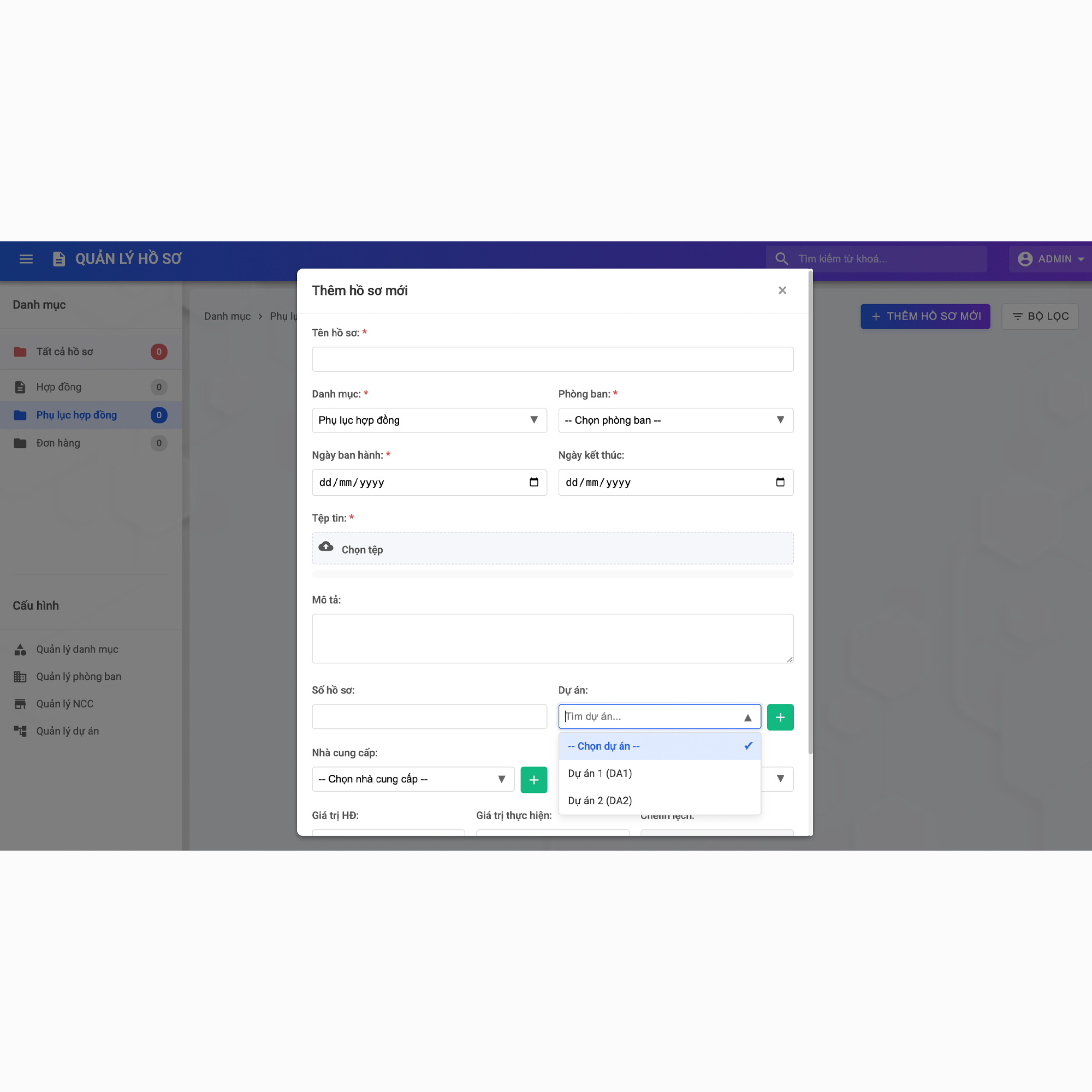The width and height of the screenshot is (1092, 1092).
Task: Click the Mô tả text area
Action: [x=552, y=638]
